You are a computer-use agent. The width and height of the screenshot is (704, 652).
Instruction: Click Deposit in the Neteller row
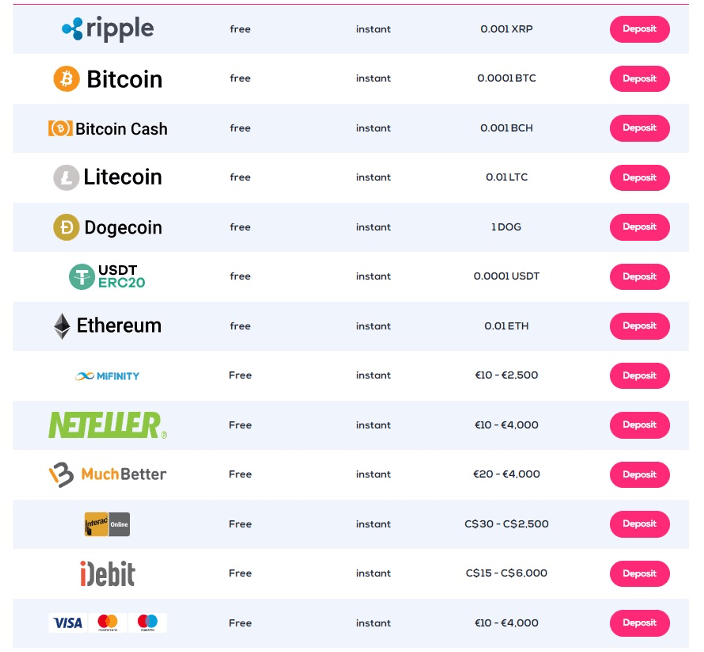click(639, 425)
